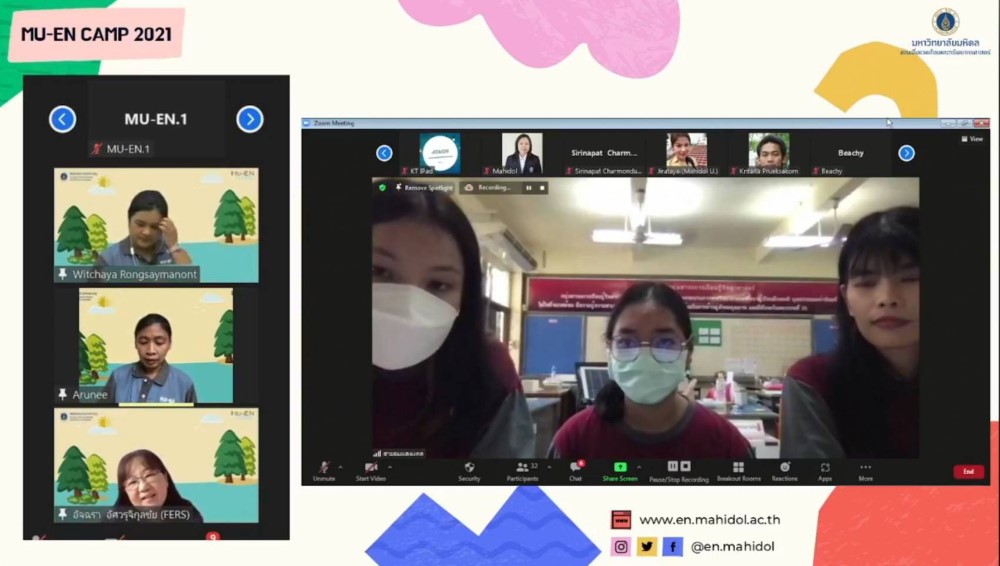
Task: Expand share options arrow beside Share Screen
Action: click(x=639, y=466)
